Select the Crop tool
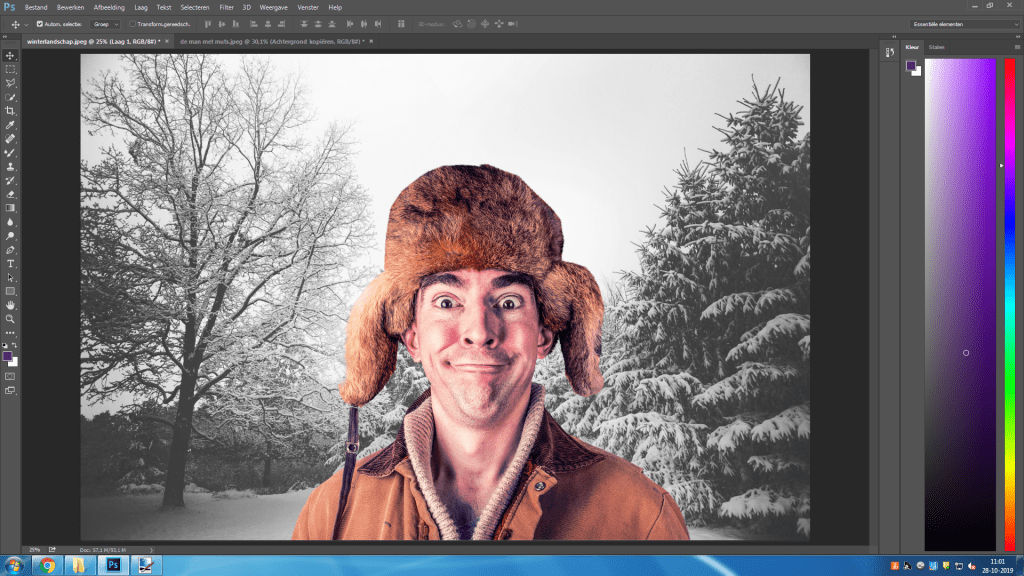 pos(10,111)
